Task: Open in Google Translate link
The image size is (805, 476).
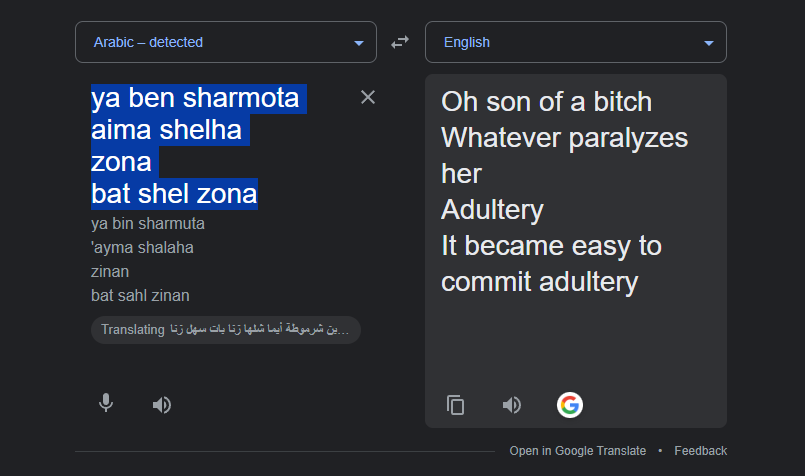Action: [x=577, y=451]
